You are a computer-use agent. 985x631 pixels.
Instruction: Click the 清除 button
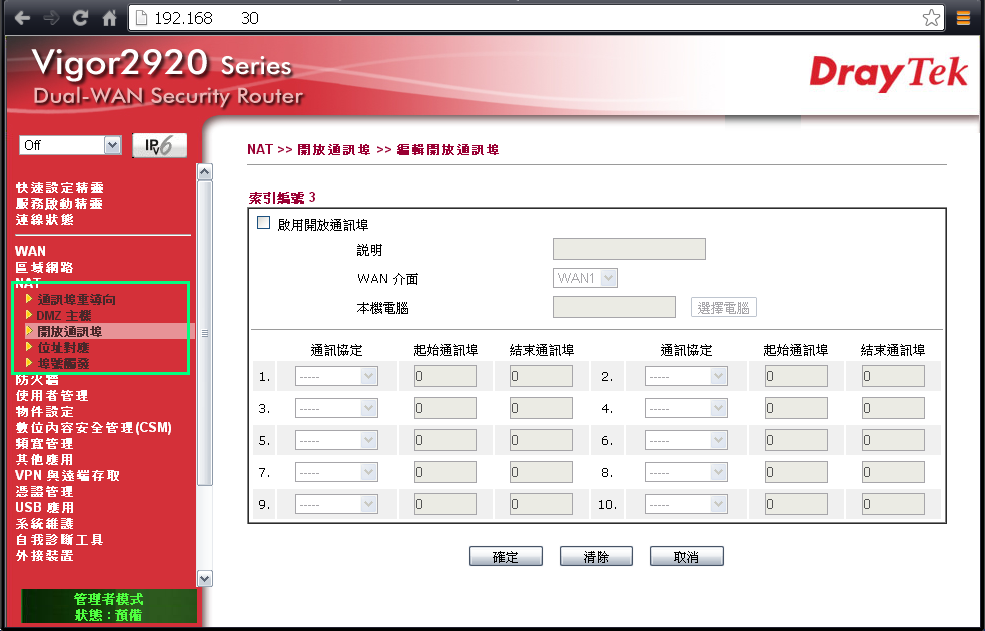coord(596,556)
